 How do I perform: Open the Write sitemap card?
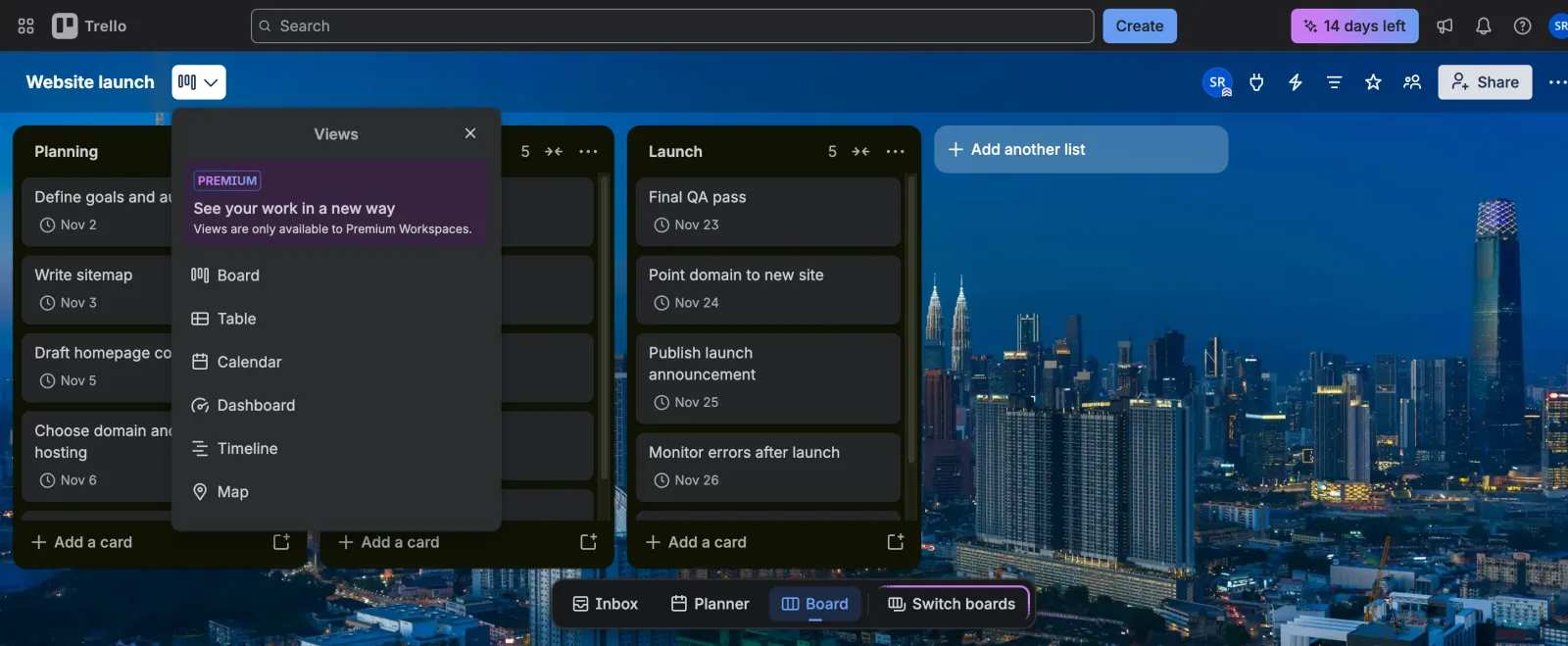click(x=97, y=289)
